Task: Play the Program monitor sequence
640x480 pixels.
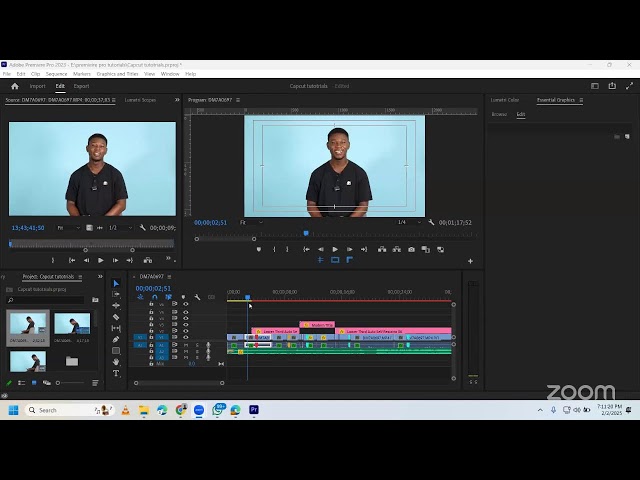Action: tap(335, 249)
